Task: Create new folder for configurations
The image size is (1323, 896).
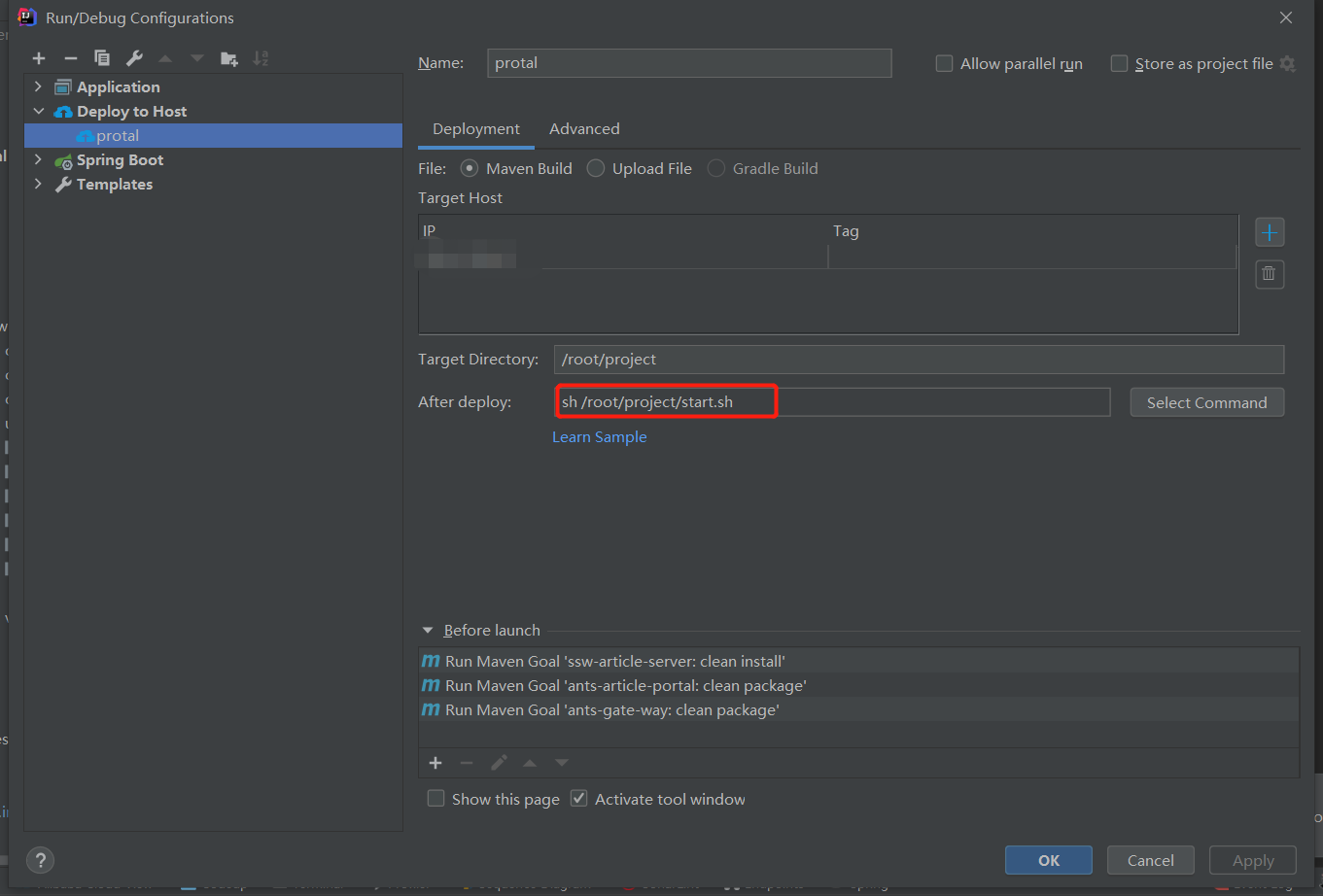Action: [229, 58]
